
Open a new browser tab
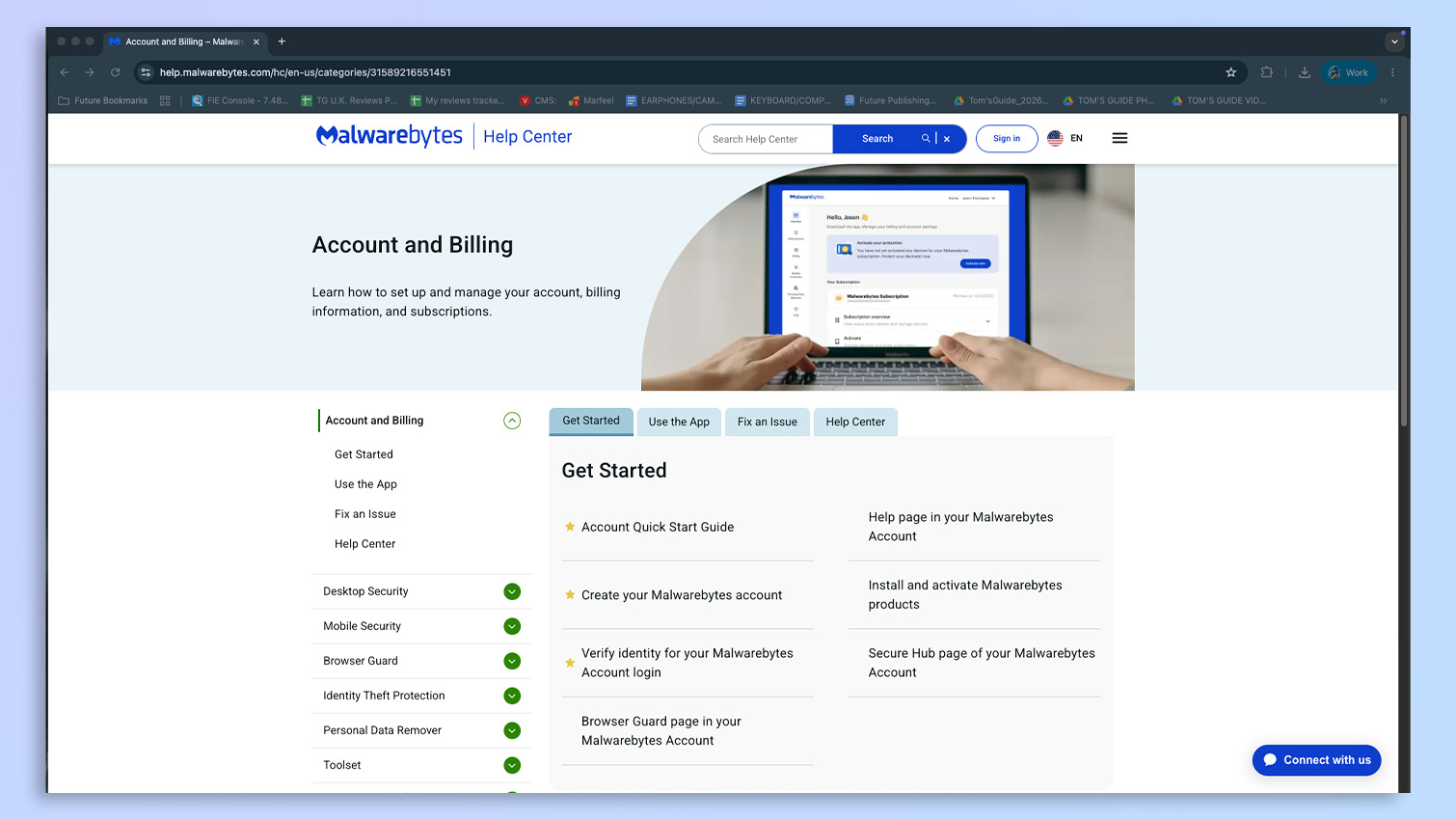[282, 41]
